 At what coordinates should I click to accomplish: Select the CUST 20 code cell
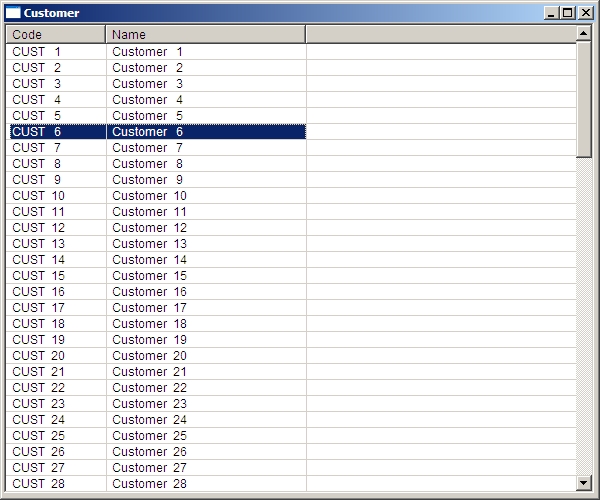click(x=56, y=355)
